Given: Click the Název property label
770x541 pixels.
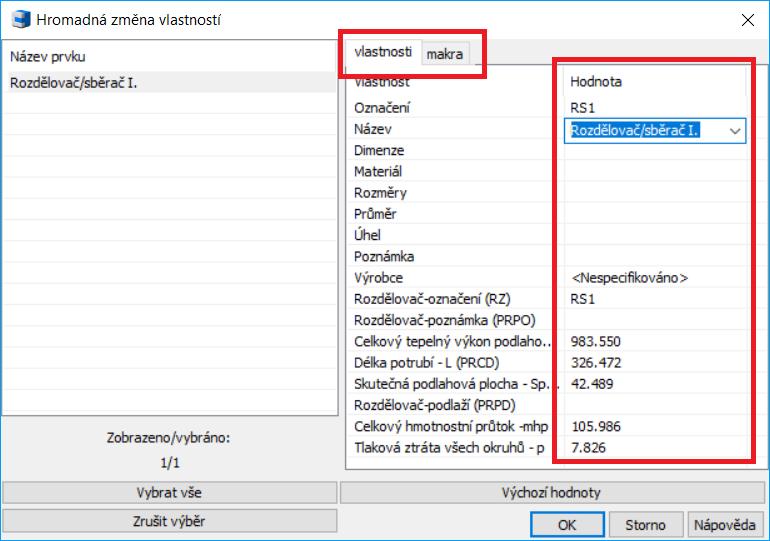Looking at the screenshot, I should (372, 129).
